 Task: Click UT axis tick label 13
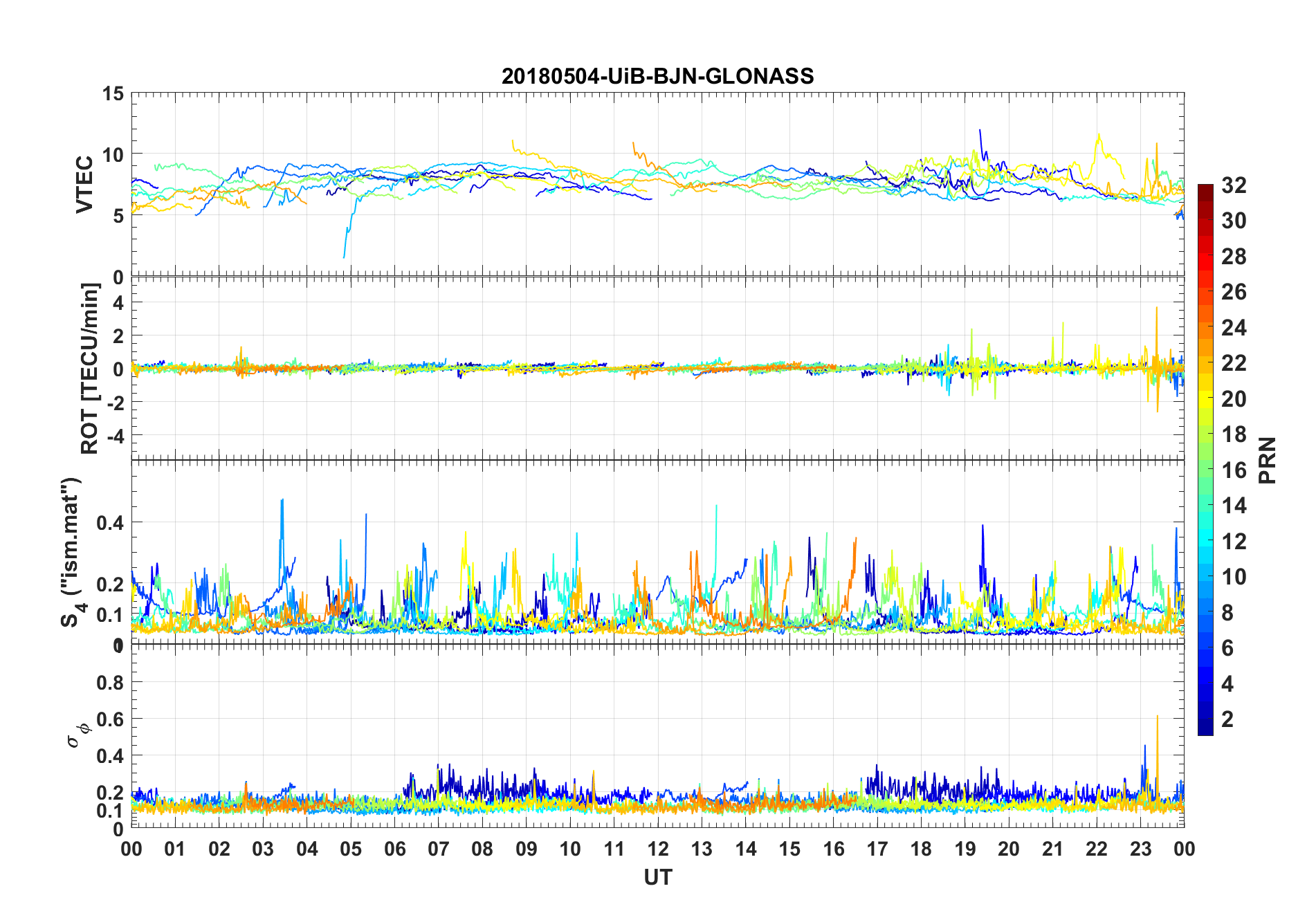point(702,849)
